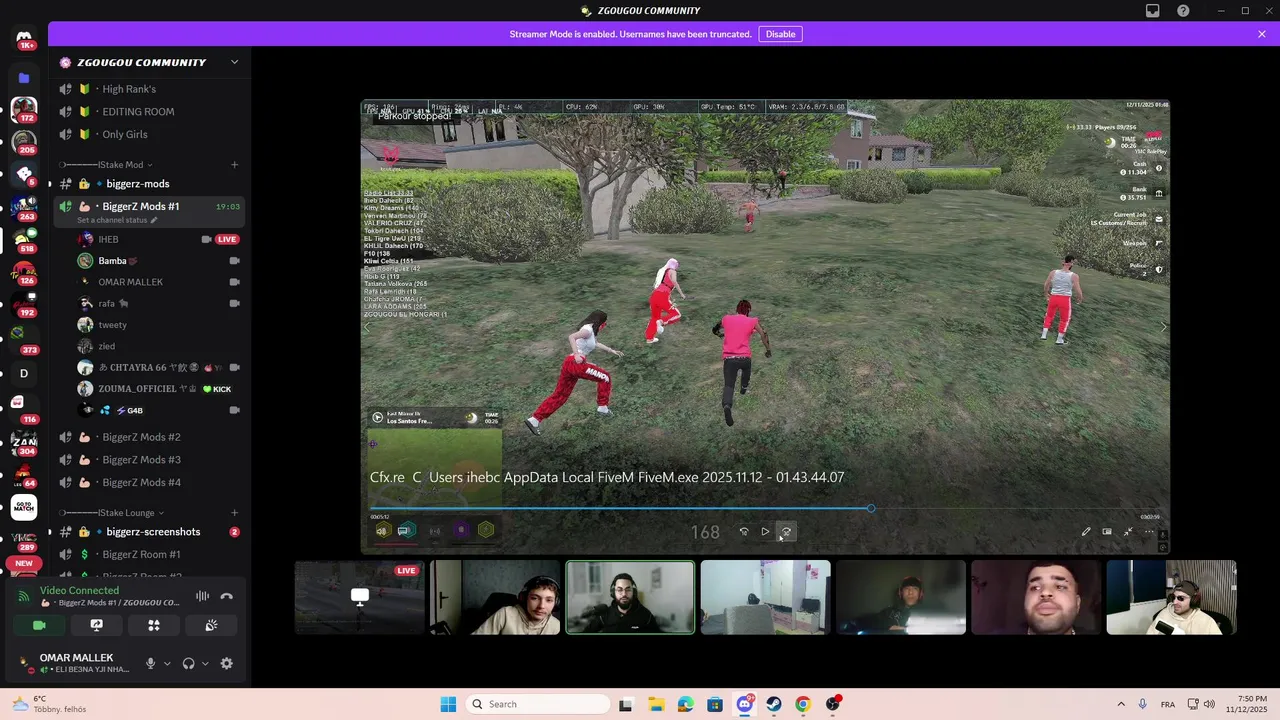The height and width of the screenshot is (720, 1280).
Task: Expand headphone output options arrow
Action: pos(205,663)
